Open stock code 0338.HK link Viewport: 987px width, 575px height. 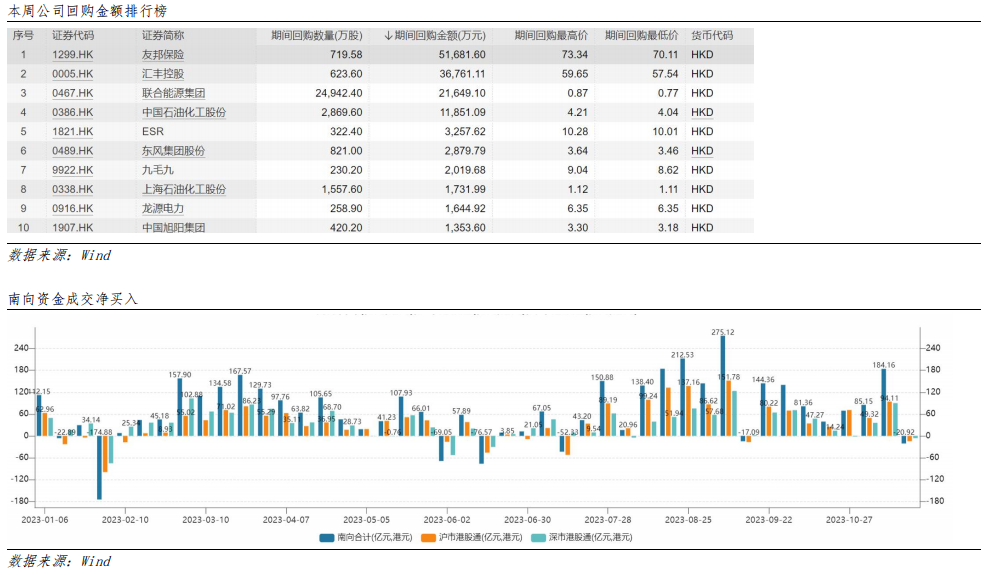[72, 190]
